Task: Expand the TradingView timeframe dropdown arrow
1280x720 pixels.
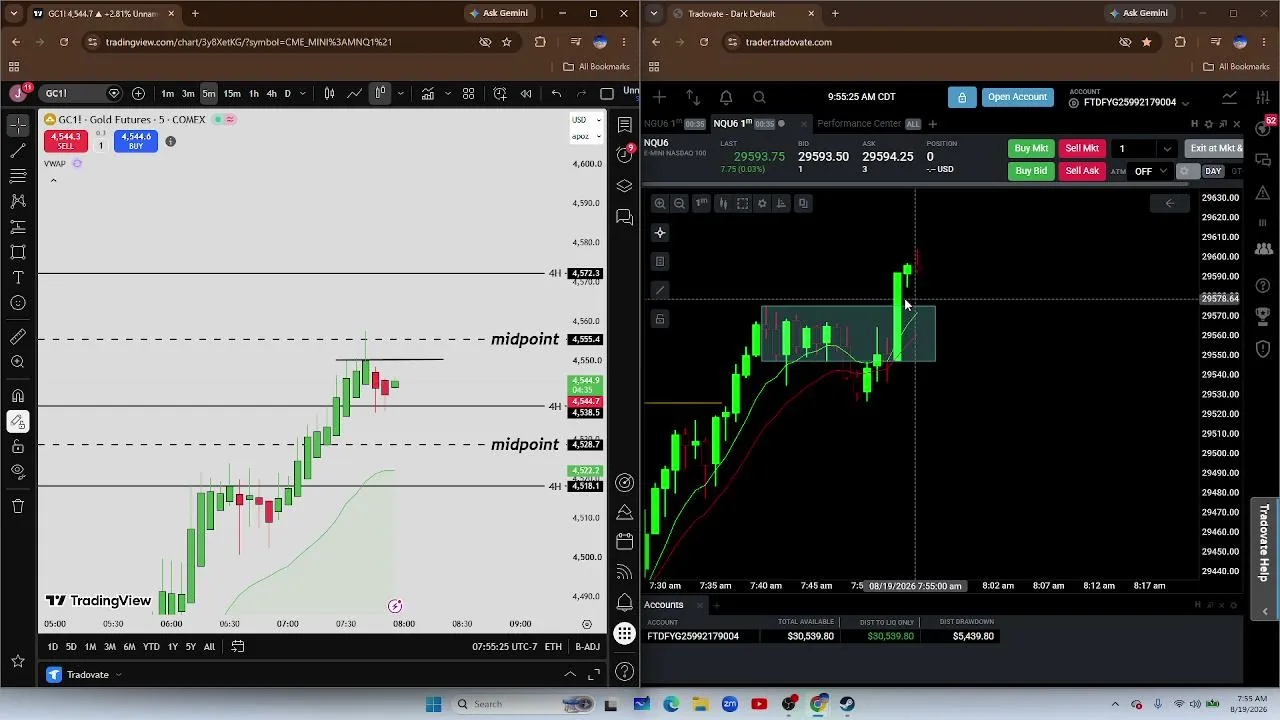Action: (x=302, y=94)
